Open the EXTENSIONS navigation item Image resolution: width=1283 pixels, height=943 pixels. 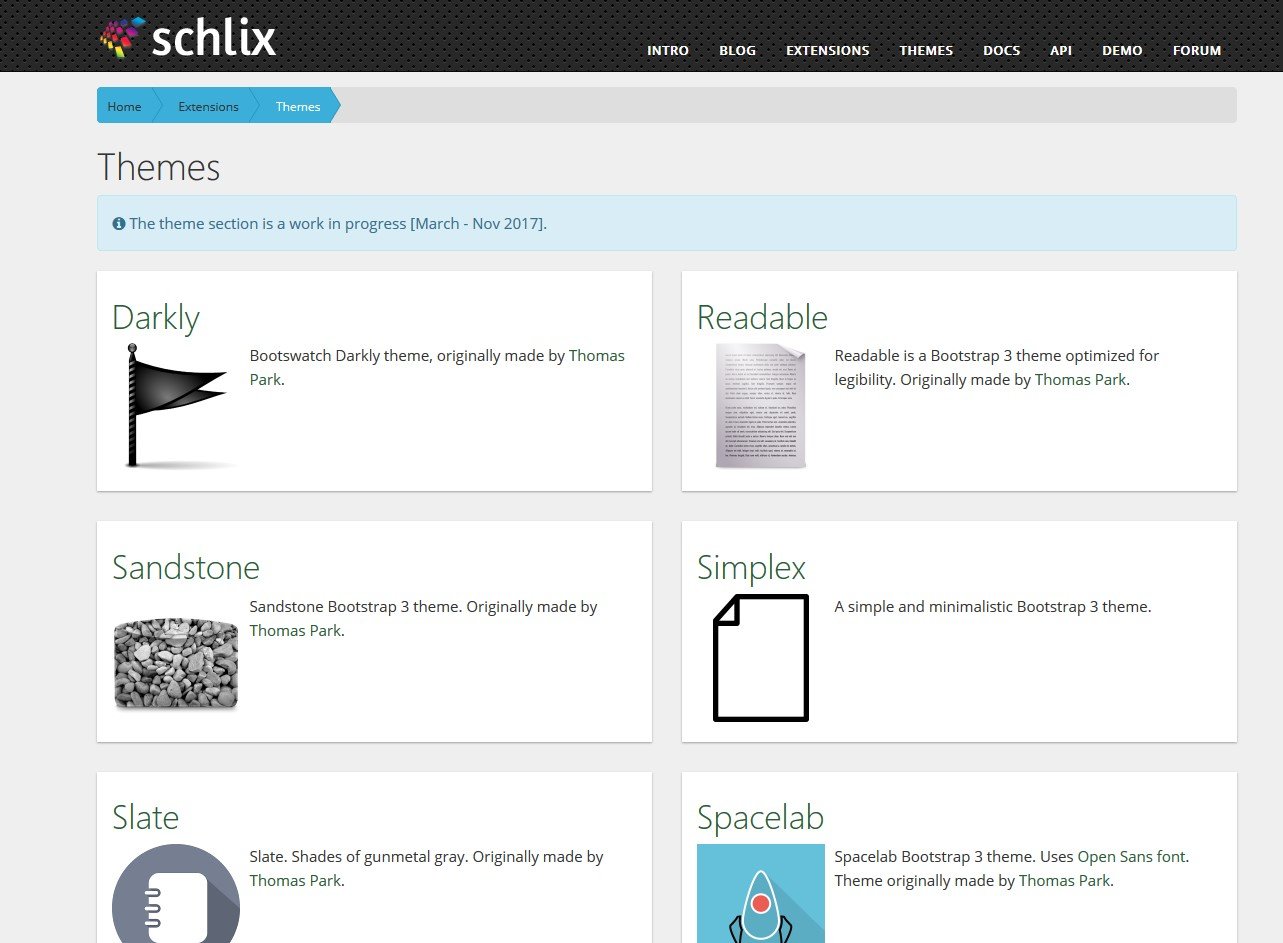(827, 50)
